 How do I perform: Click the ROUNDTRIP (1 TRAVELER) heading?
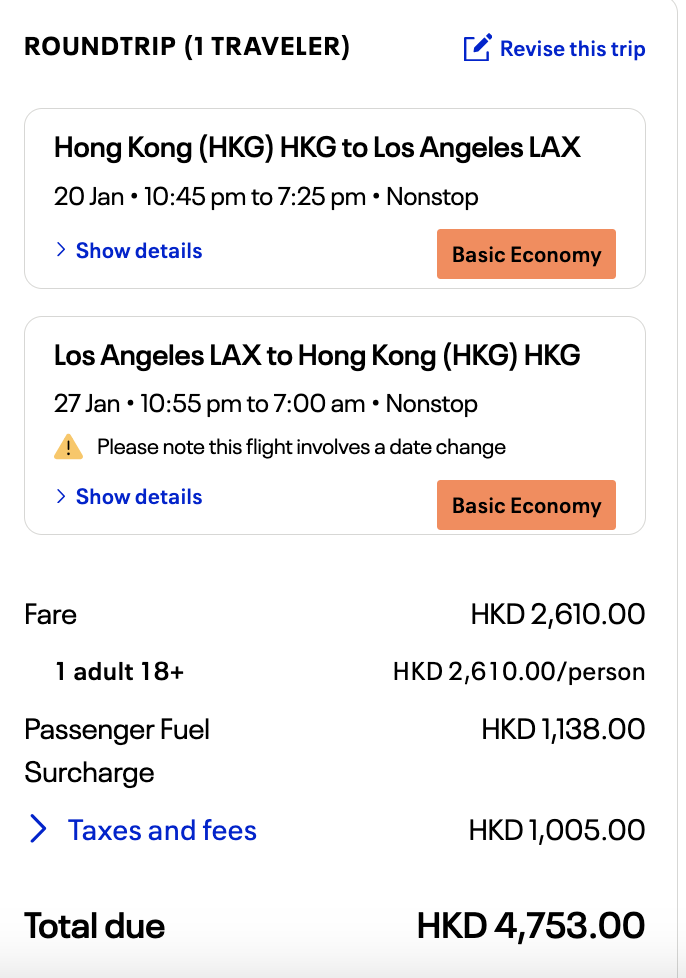coord(187,47)
